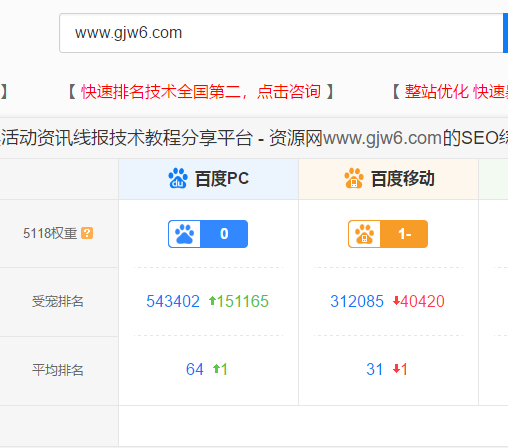Click green up arrow in PC average rank

[216, 369]
